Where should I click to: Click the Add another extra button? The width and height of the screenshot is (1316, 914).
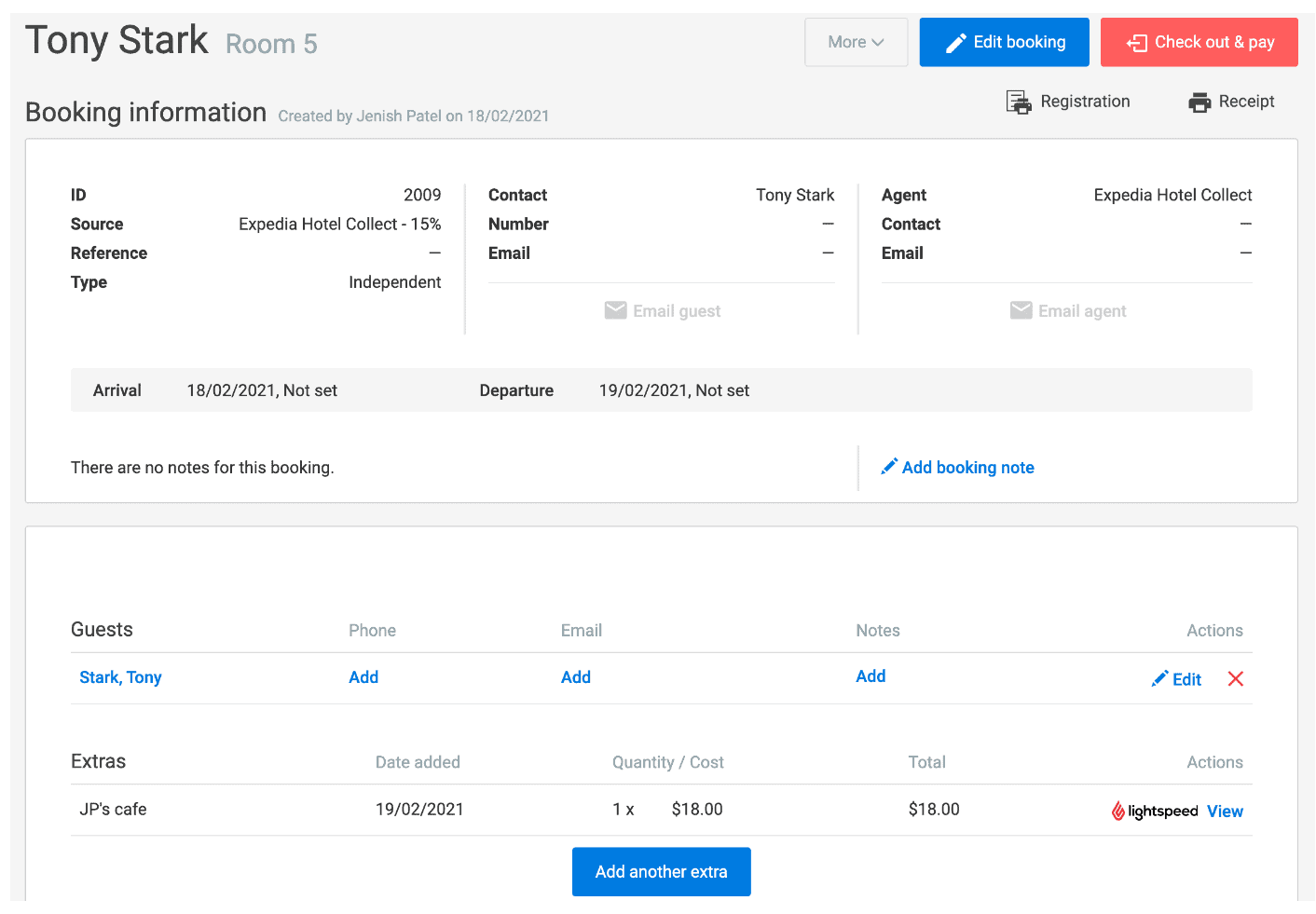tap(661, 872)
